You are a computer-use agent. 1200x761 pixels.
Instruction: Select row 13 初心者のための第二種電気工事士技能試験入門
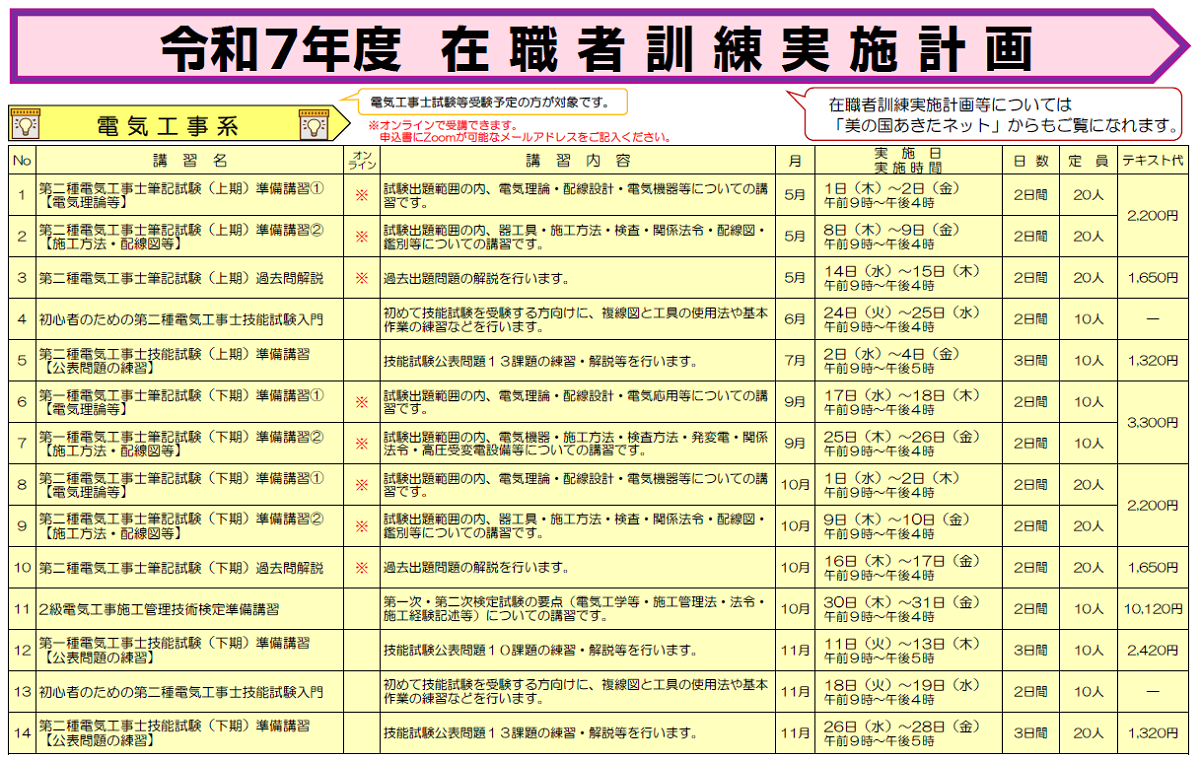pos(182,691)
